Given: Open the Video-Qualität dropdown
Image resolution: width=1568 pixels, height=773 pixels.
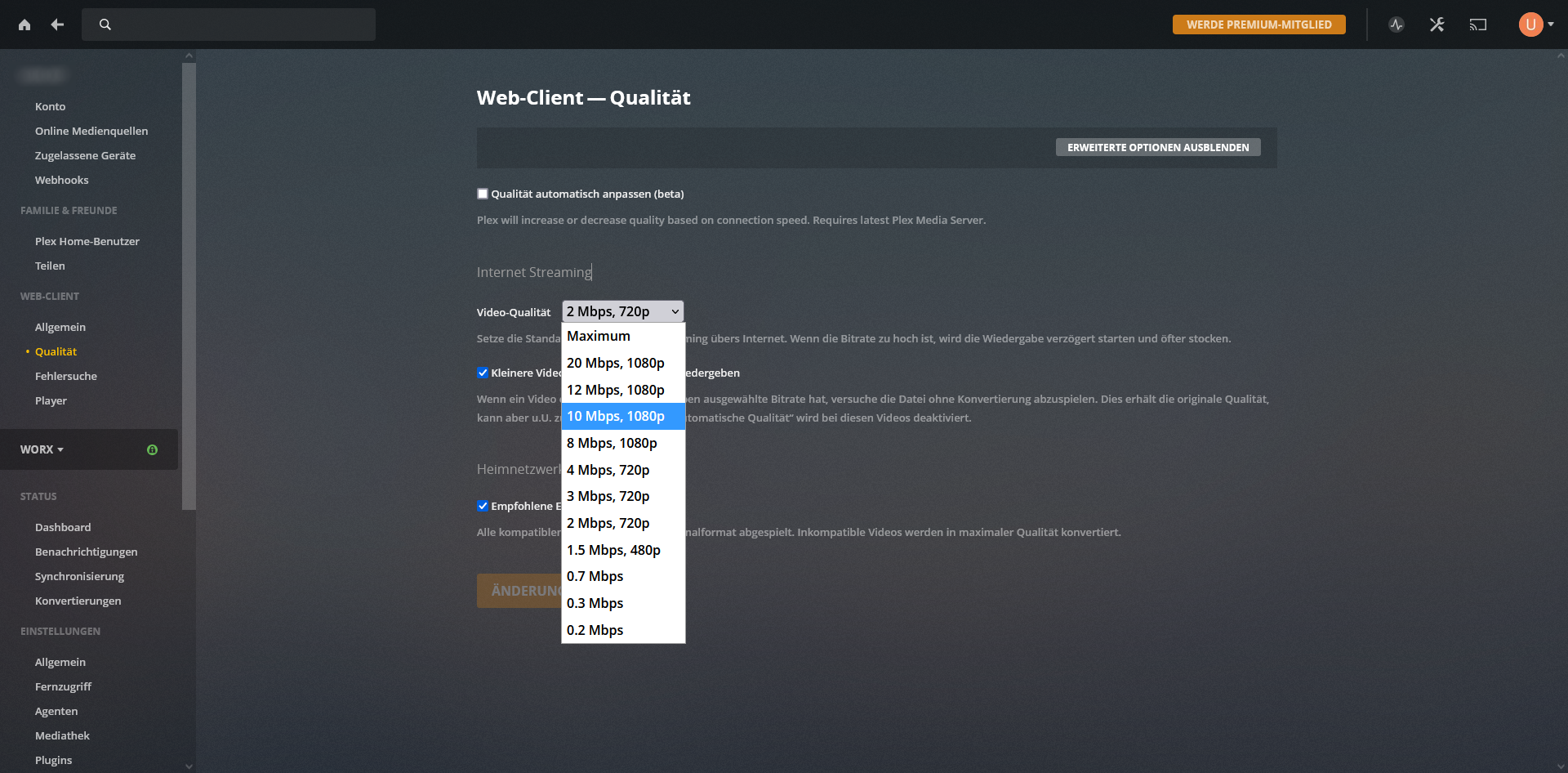Looking at the screenshot, I should [x=622, y=311].
